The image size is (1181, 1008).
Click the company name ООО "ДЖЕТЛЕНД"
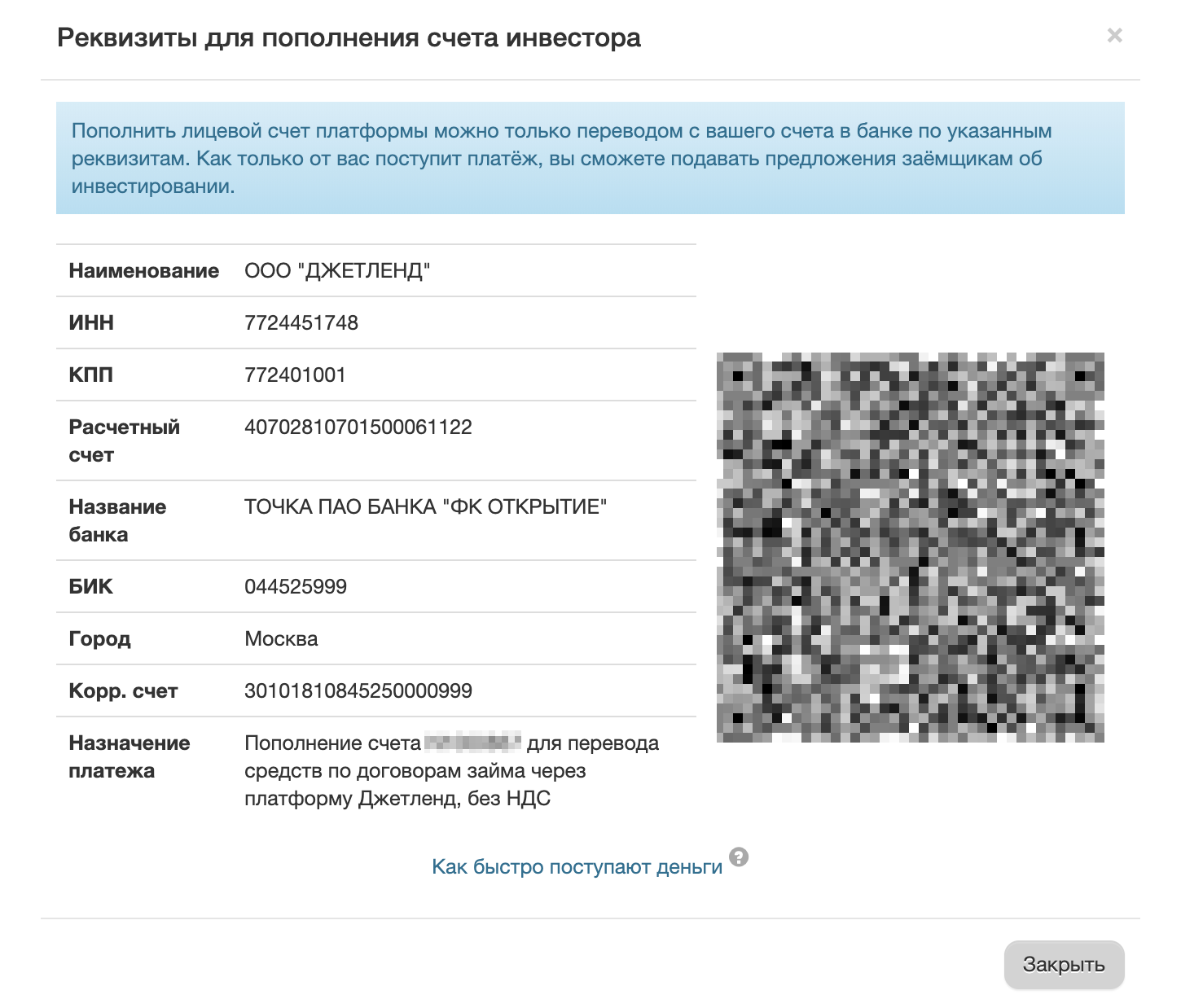[x=337, y=270]
